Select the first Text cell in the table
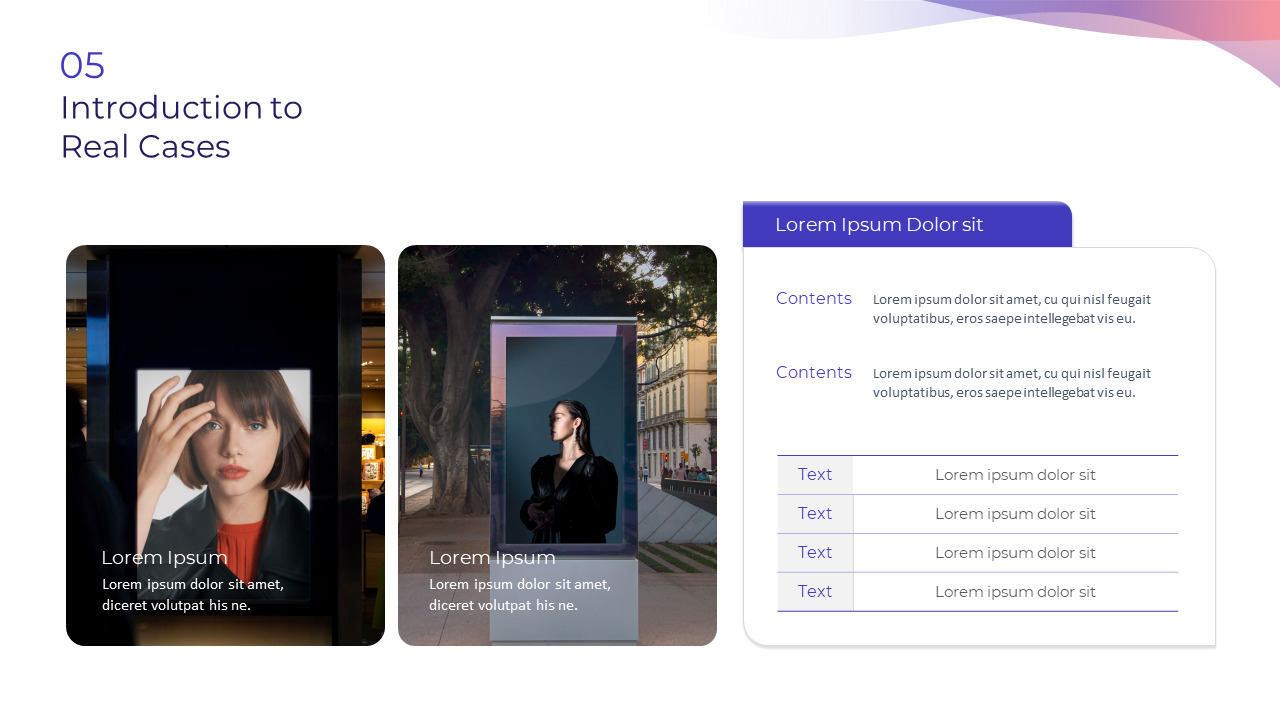1280x720 pixels. point(815,474)
